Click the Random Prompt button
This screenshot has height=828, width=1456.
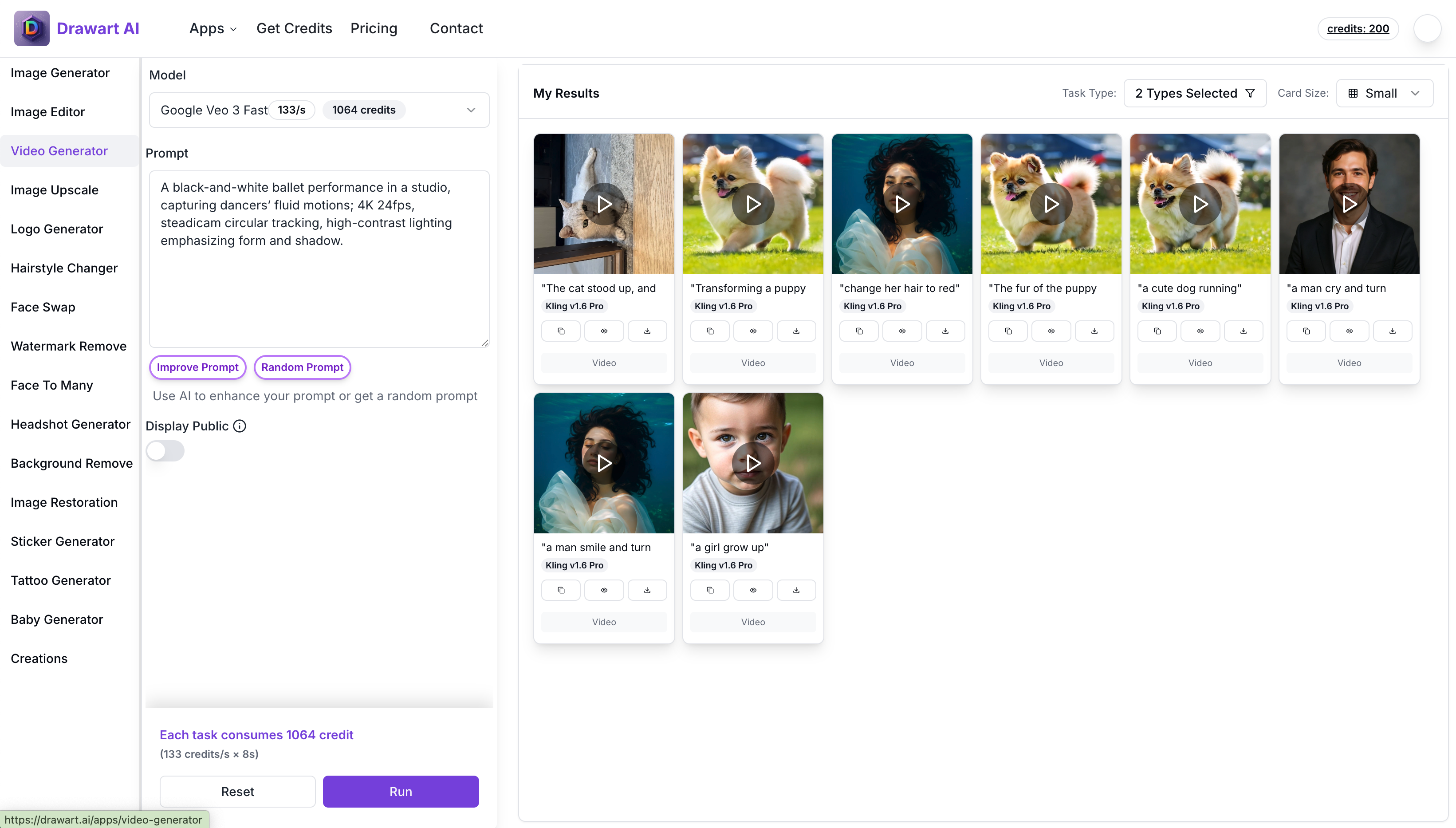(x=302, y=367)
